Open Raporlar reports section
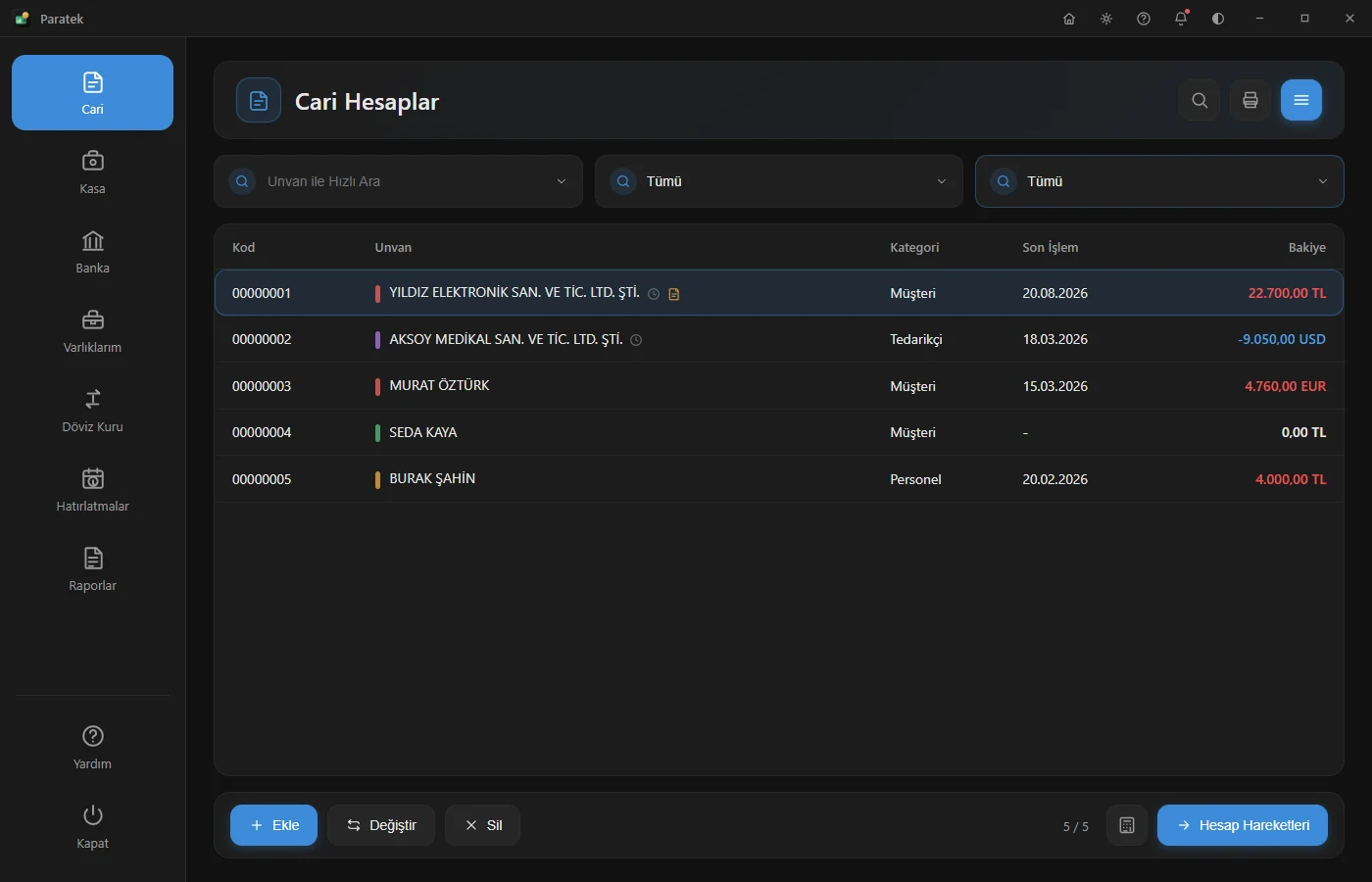 coord(92,568)
